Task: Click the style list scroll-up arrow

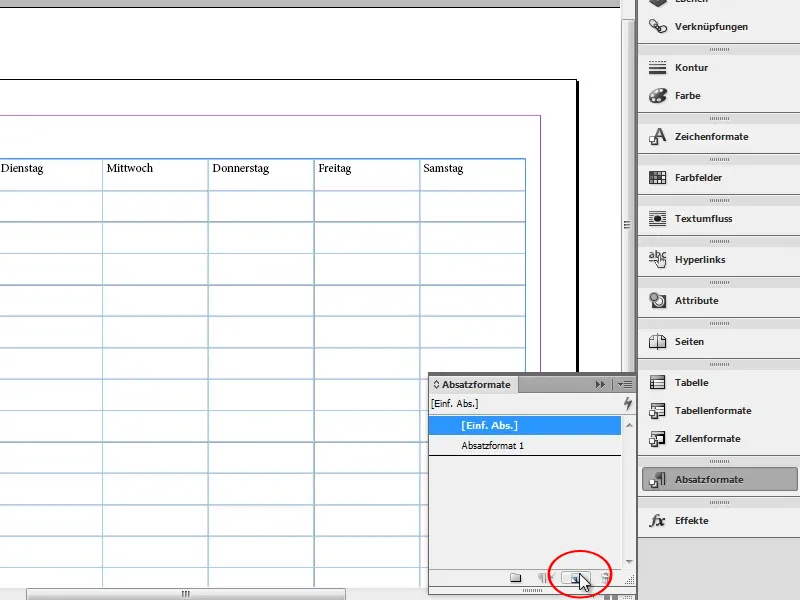Action: [x=629, y=425]
